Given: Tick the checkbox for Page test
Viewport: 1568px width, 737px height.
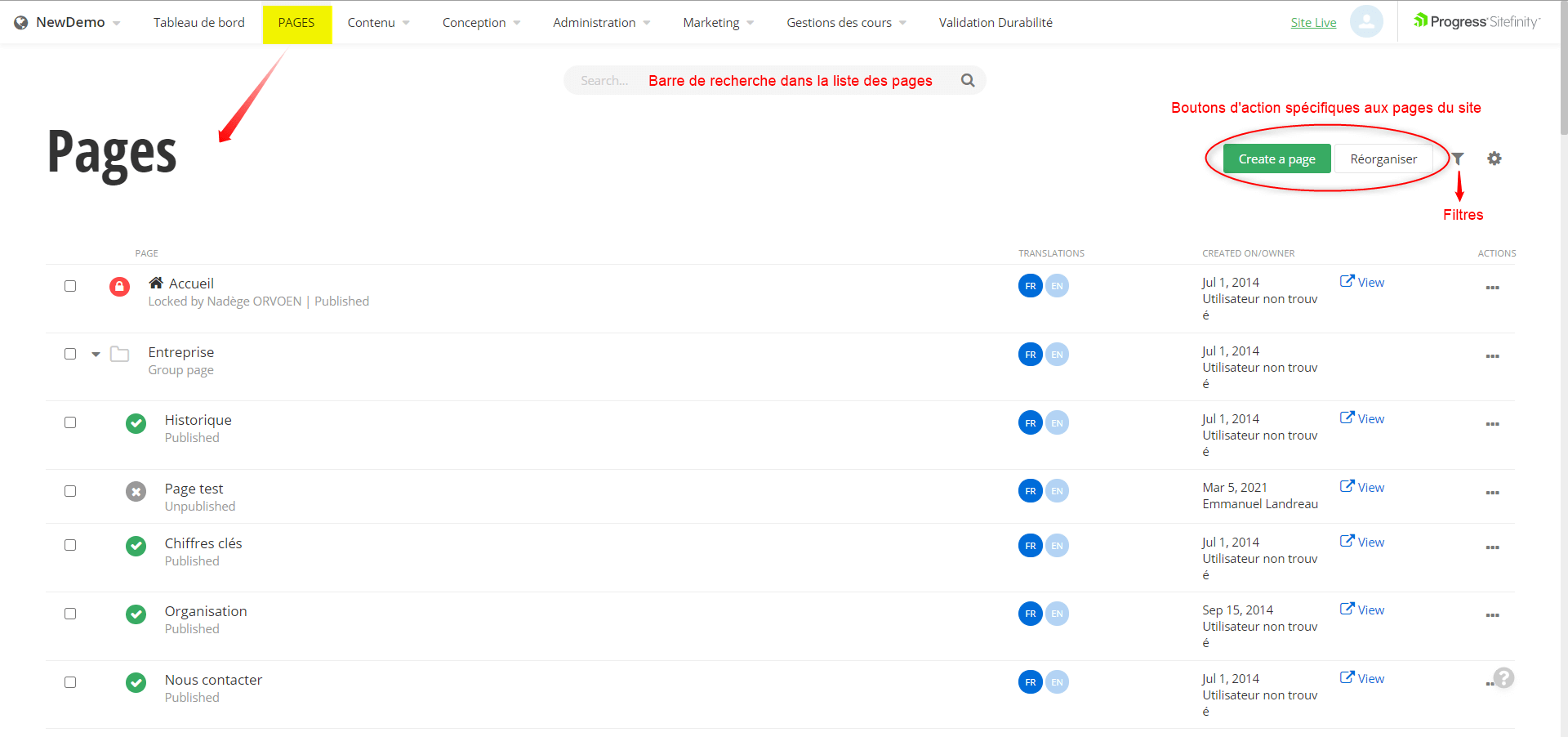Looking at the screenshot, I should [70, 491].
